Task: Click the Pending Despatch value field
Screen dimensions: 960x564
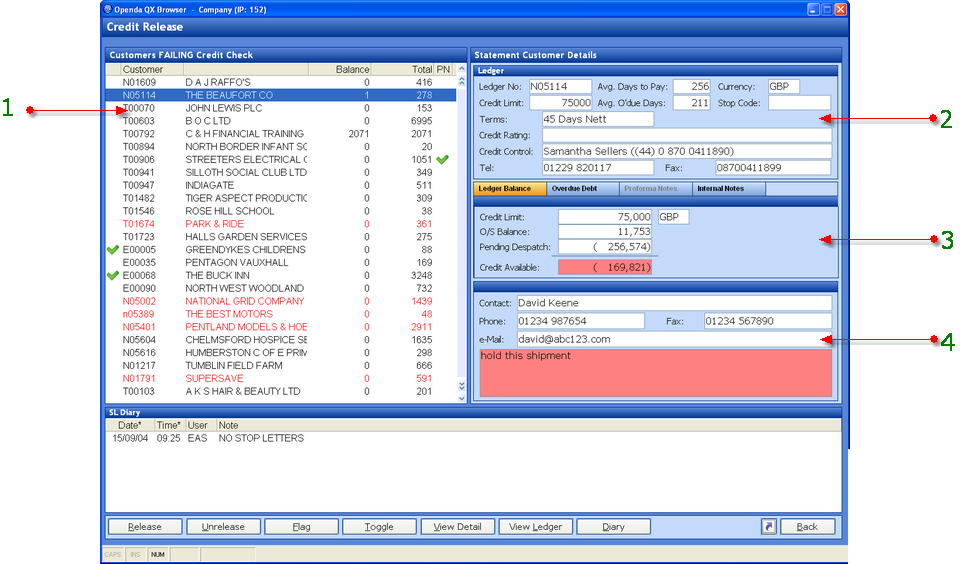Action: pyautogui.click(x=605, y=247)
